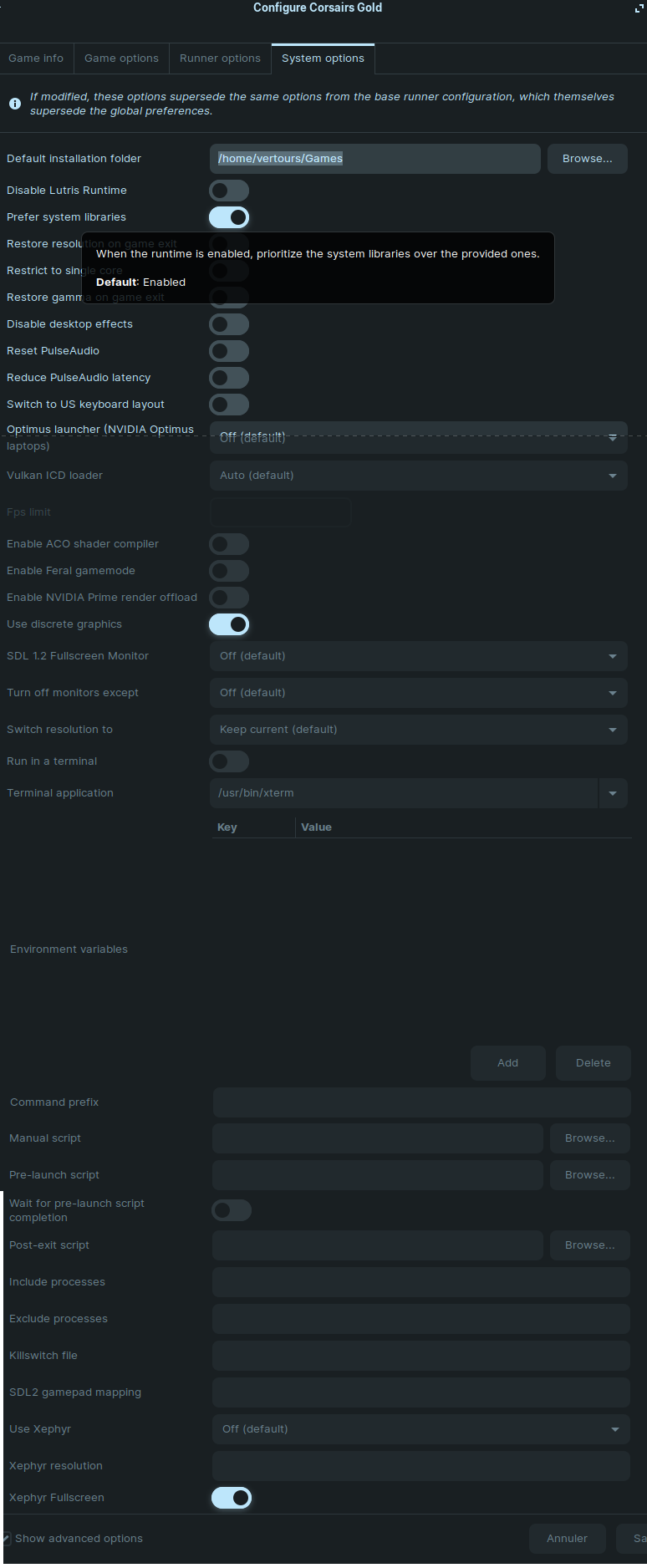Open the Vulkan ICD loader dropdown
Image resolution: width=647 pixels, height=1568 pixels.
(x=418, y=476)
